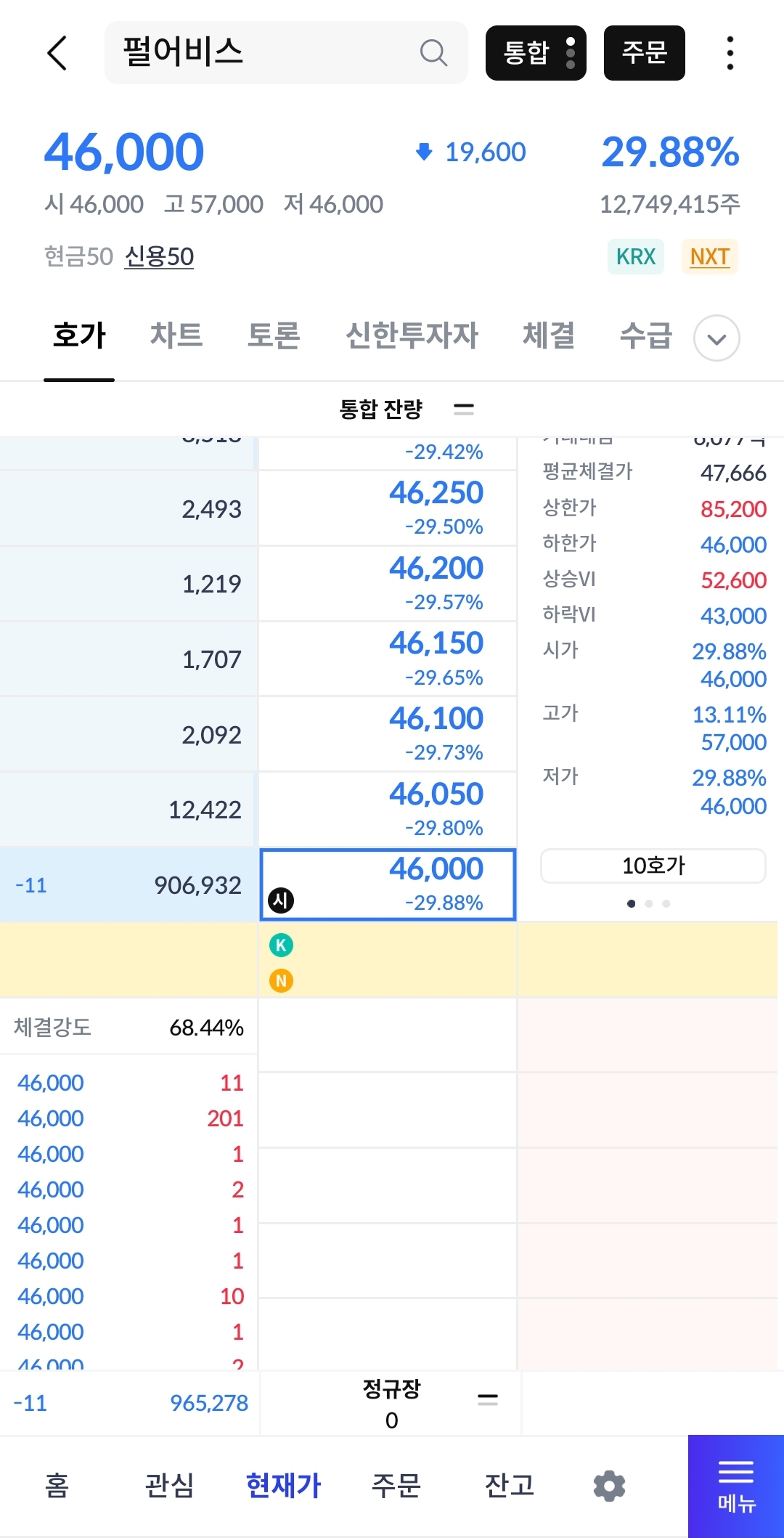Switch to the 체결 tab
The width and height of the screenshot is (784, 1538).
click(x=549, y=335)
